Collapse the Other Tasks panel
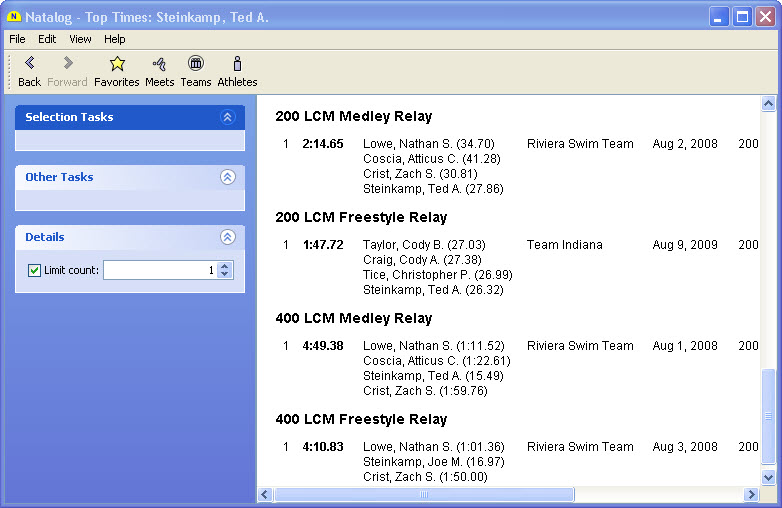This screenshot has width=782, height=508. pyautogui.click(x=227, y=177)
